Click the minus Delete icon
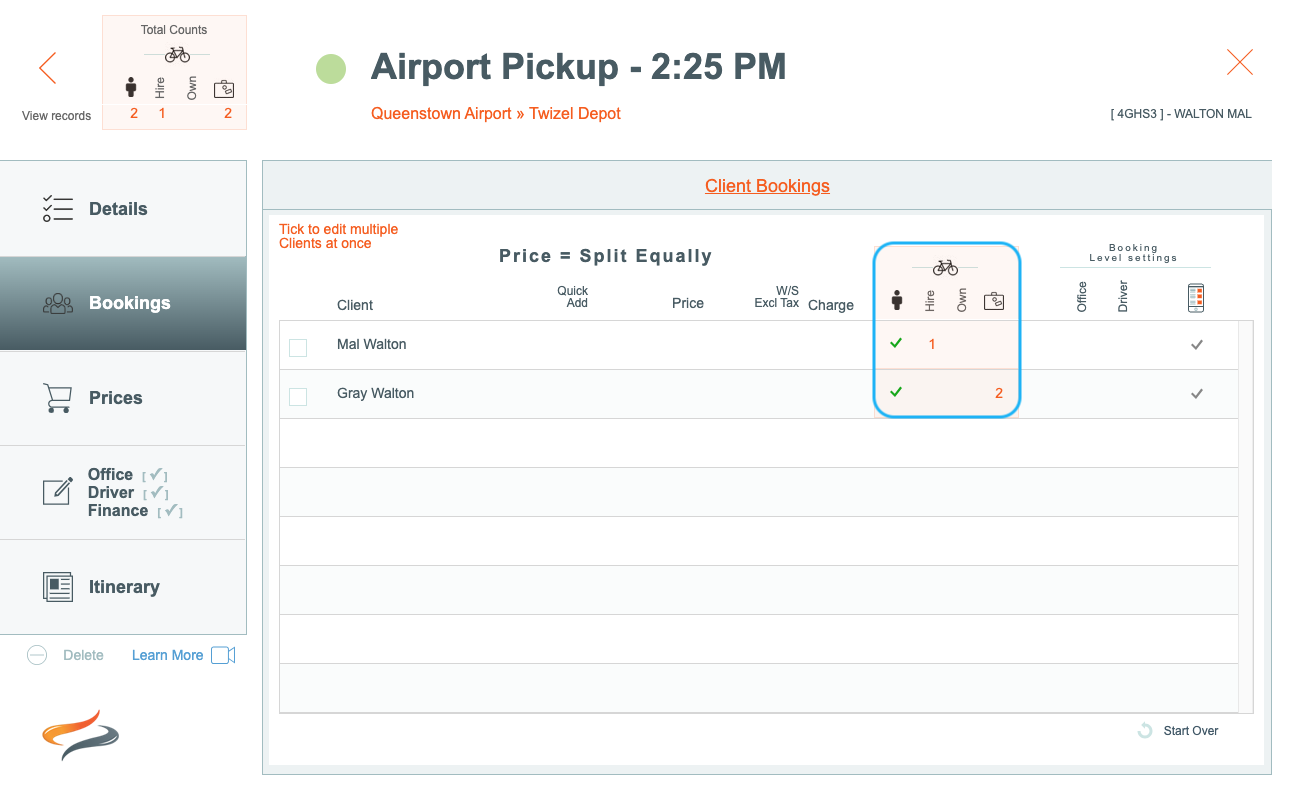The width and height of the screenshot is (1292, 791). [x=37, y=655]
